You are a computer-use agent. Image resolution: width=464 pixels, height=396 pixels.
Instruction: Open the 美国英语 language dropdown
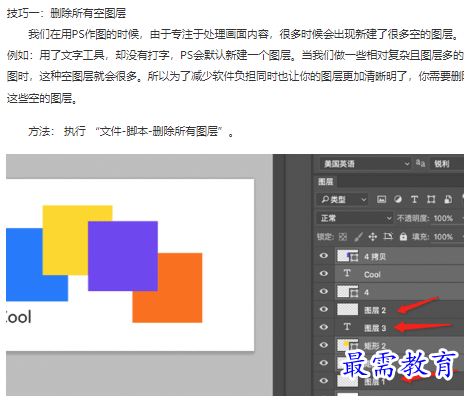pos(365,164)
